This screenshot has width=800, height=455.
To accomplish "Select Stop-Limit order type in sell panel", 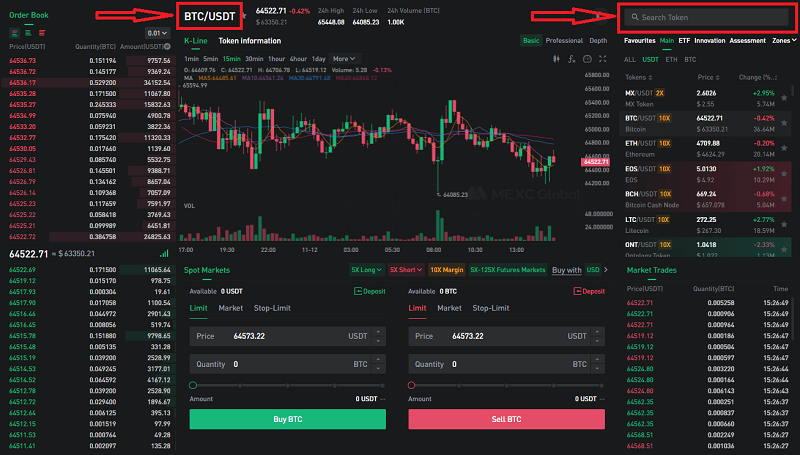I will (x=491, y=308).
